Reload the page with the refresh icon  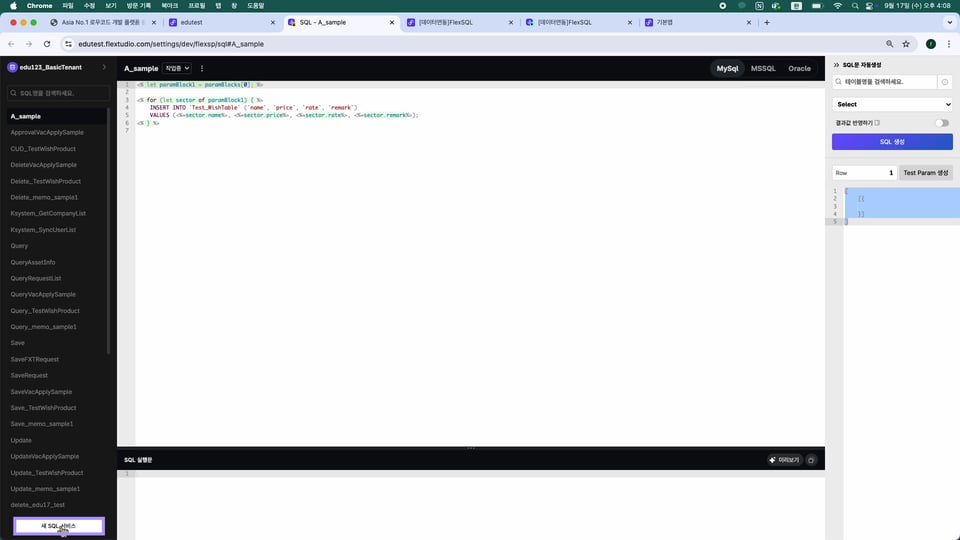[47, 44]
